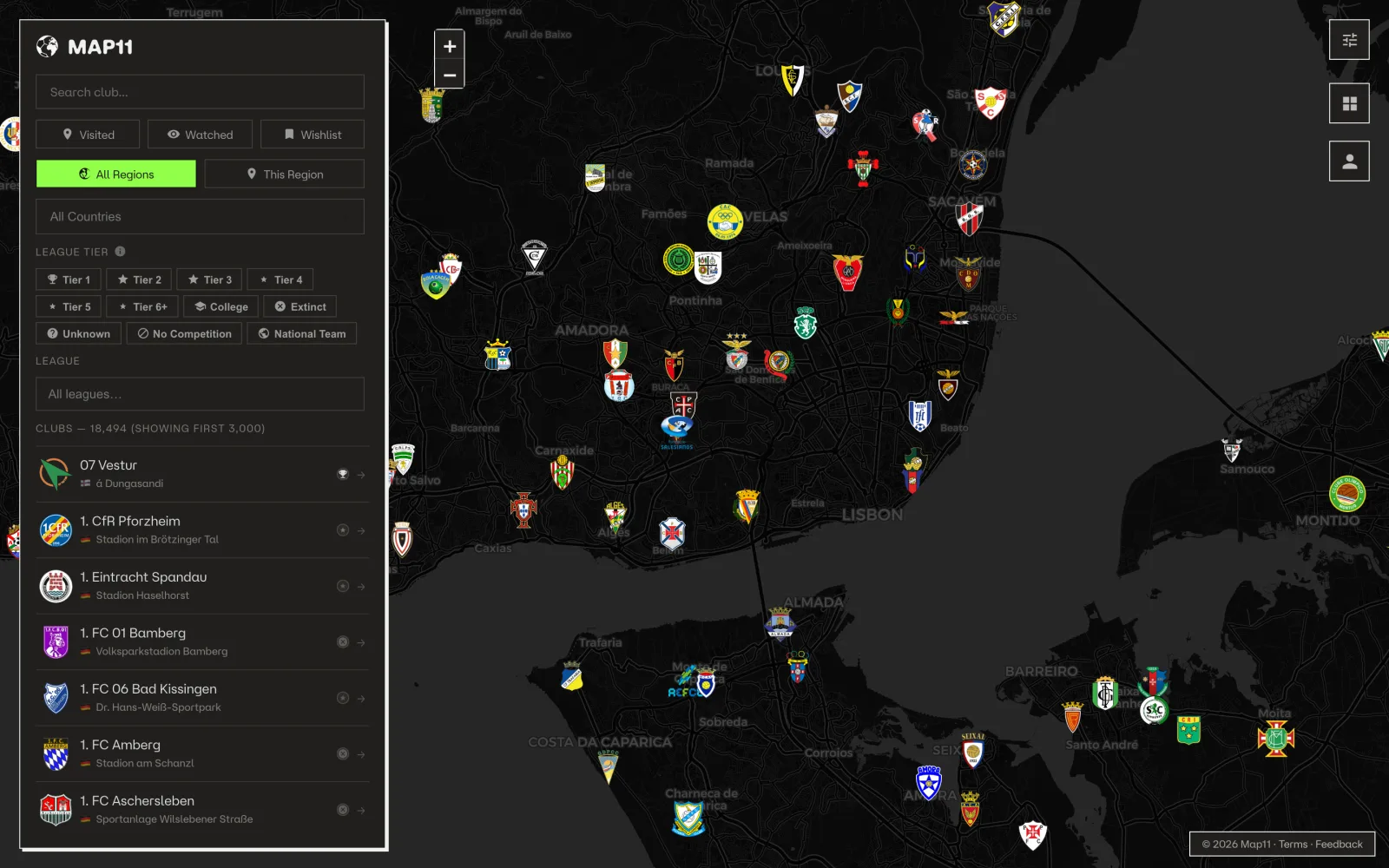Image resolution: width=1389 pixels, height=868 pixels.
Task: Toggle the Unknown tier filter
Action: 78,333
